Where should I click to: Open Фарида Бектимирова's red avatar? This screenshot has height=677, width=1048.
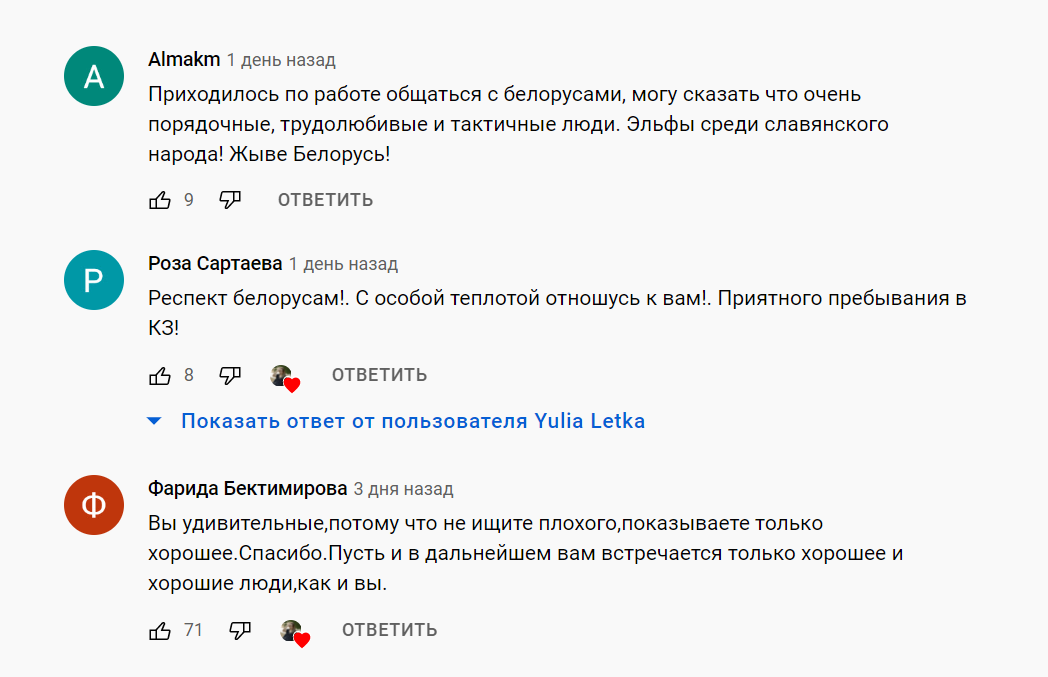click(x=93, y=506)
